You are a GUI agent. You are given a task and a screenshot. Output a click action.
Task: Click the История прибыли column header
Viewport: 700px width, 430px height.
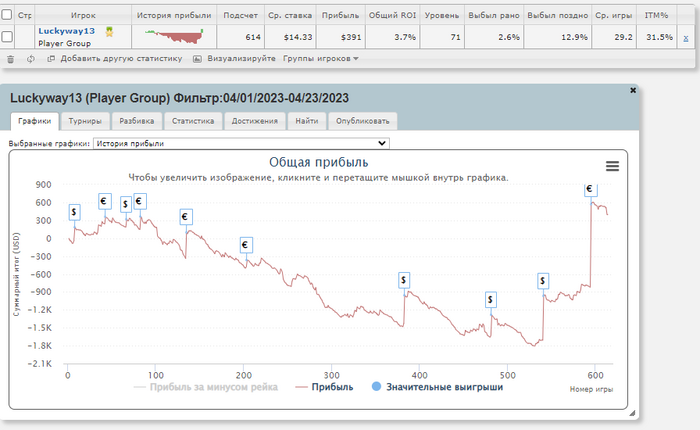click(x=174, y=15)
